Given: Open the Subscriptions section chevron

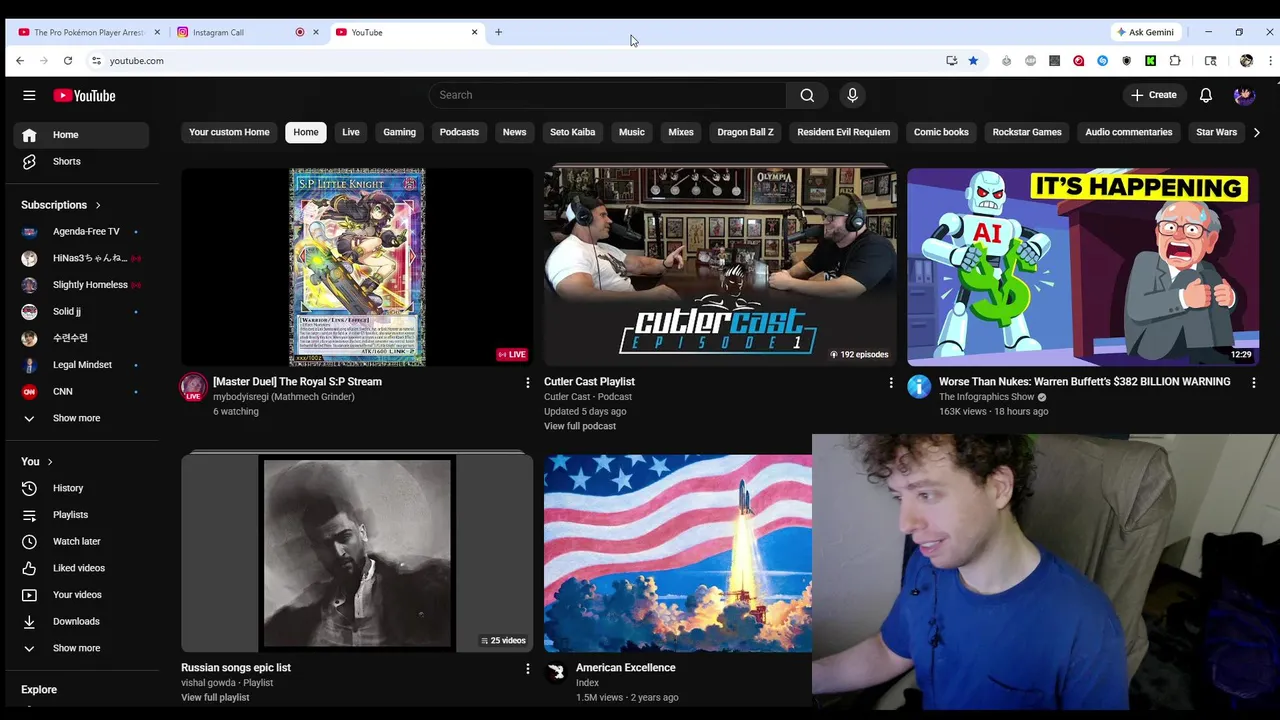Looking at the screenshot, I should tap(98, 205).
